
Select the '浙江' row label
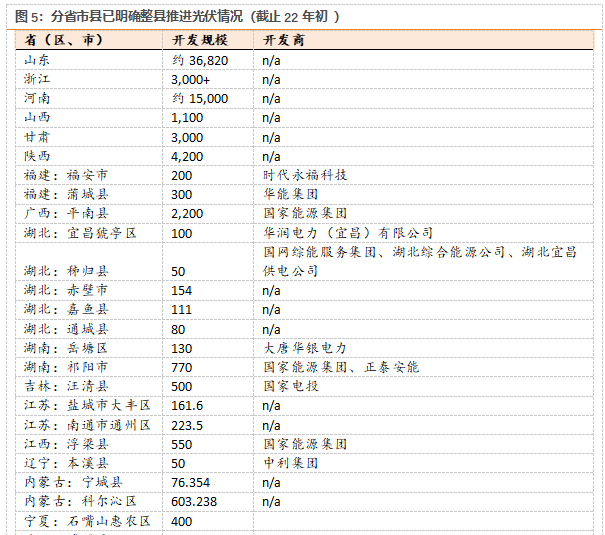[x=37, y=79]
